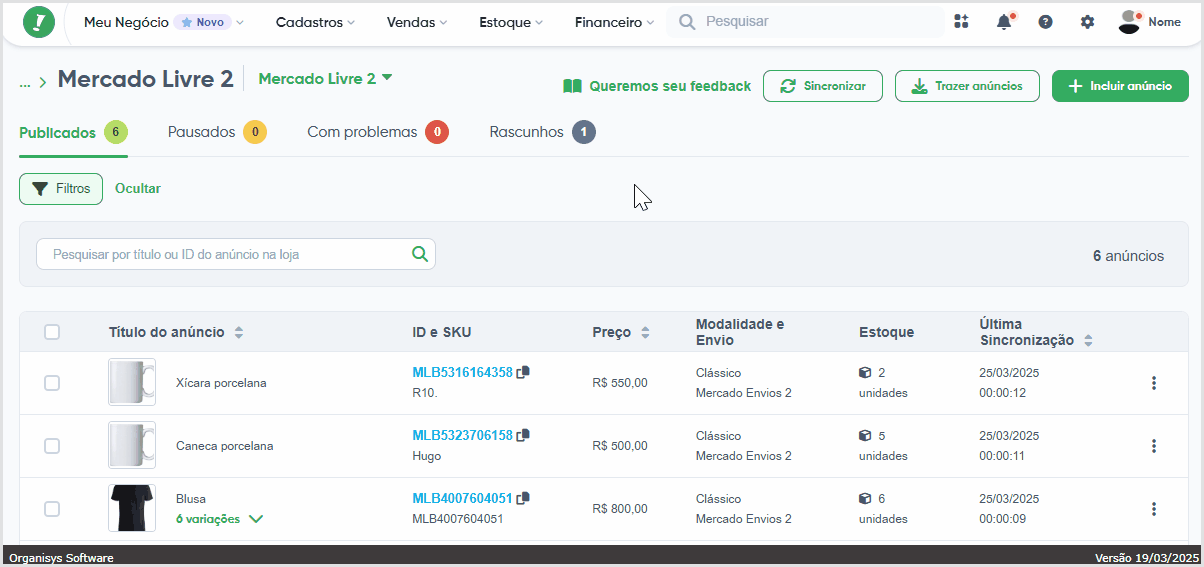Open the Cadastros dropdown menu

[315, 22]
